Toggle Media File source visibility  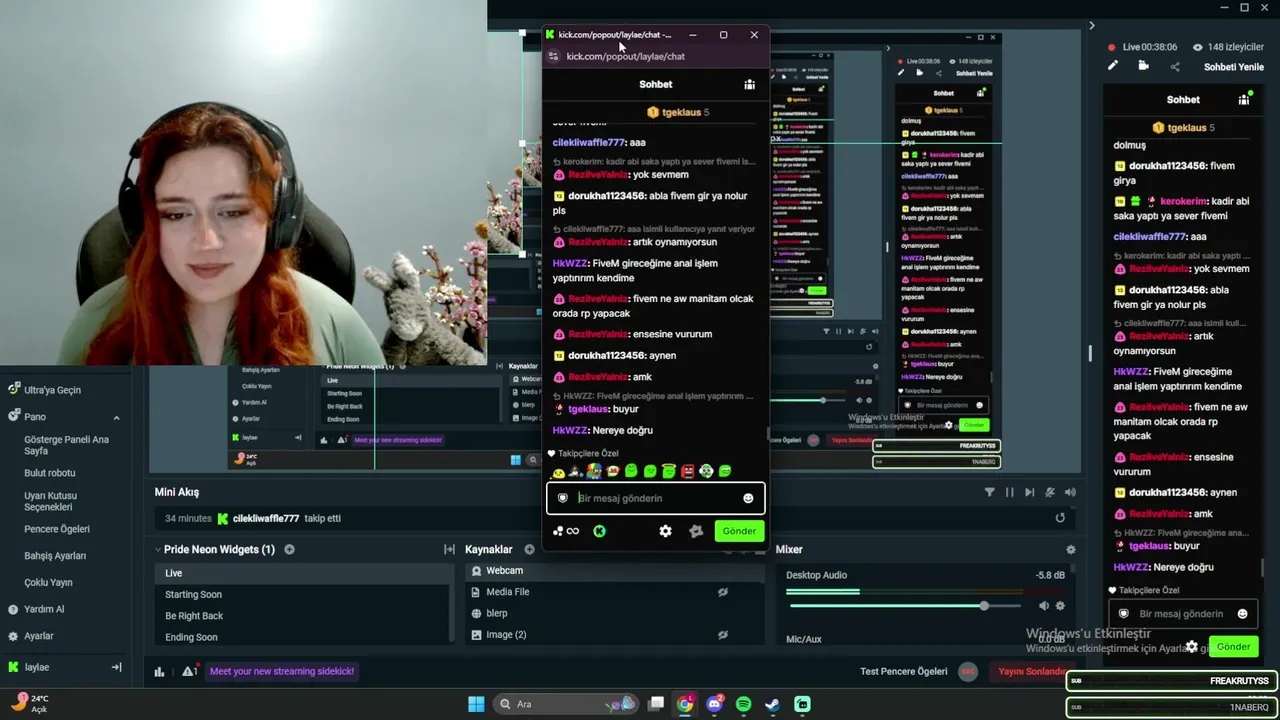pos(722,592)
